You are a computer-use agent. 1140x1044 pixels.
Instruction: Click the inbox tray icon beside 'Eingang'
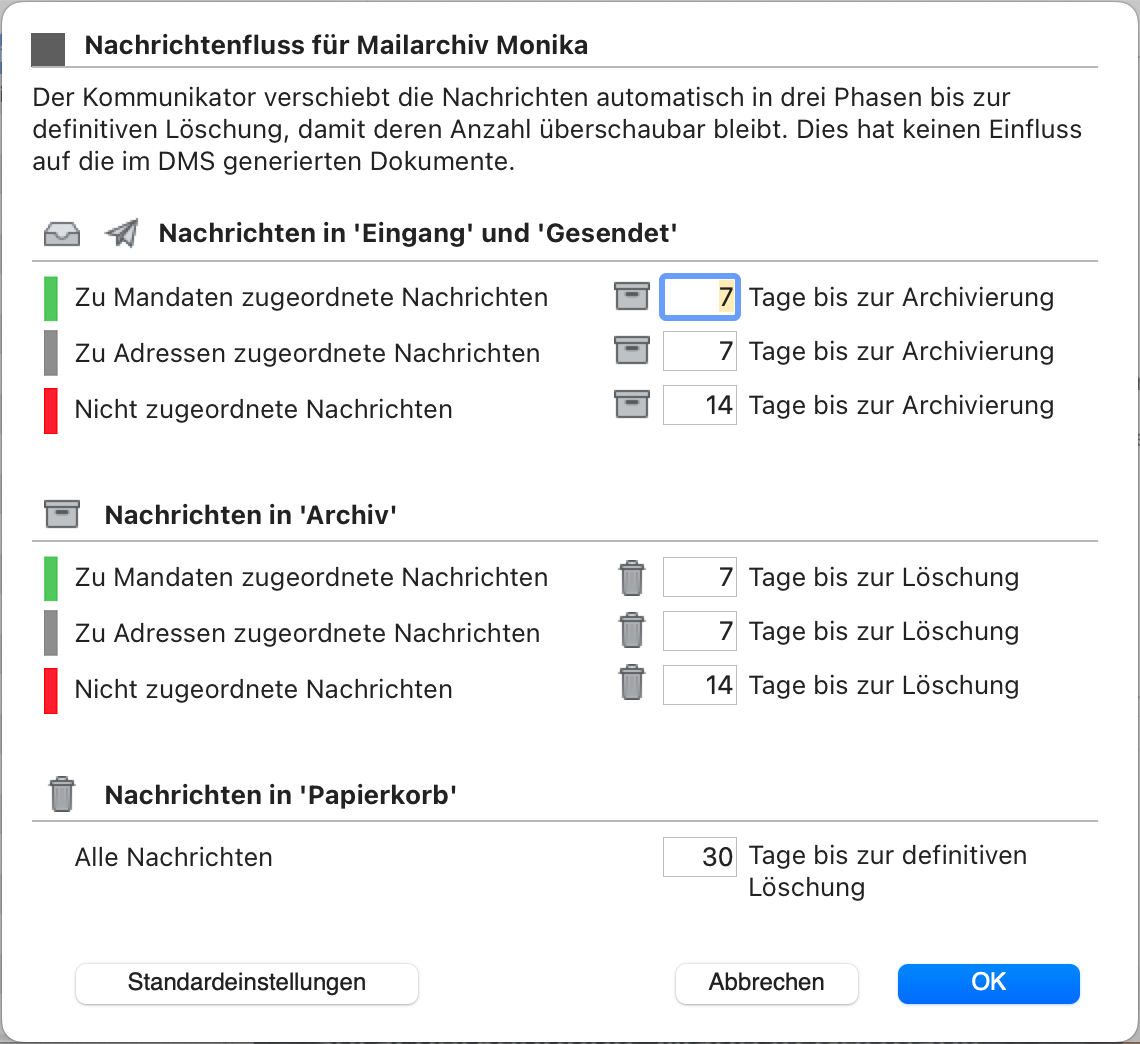62,234
